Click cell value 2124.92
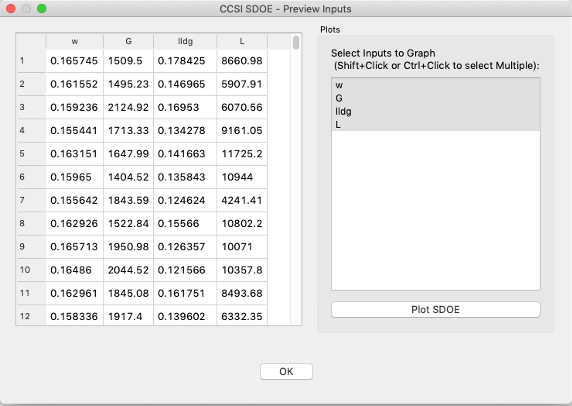 coord(128,107)
